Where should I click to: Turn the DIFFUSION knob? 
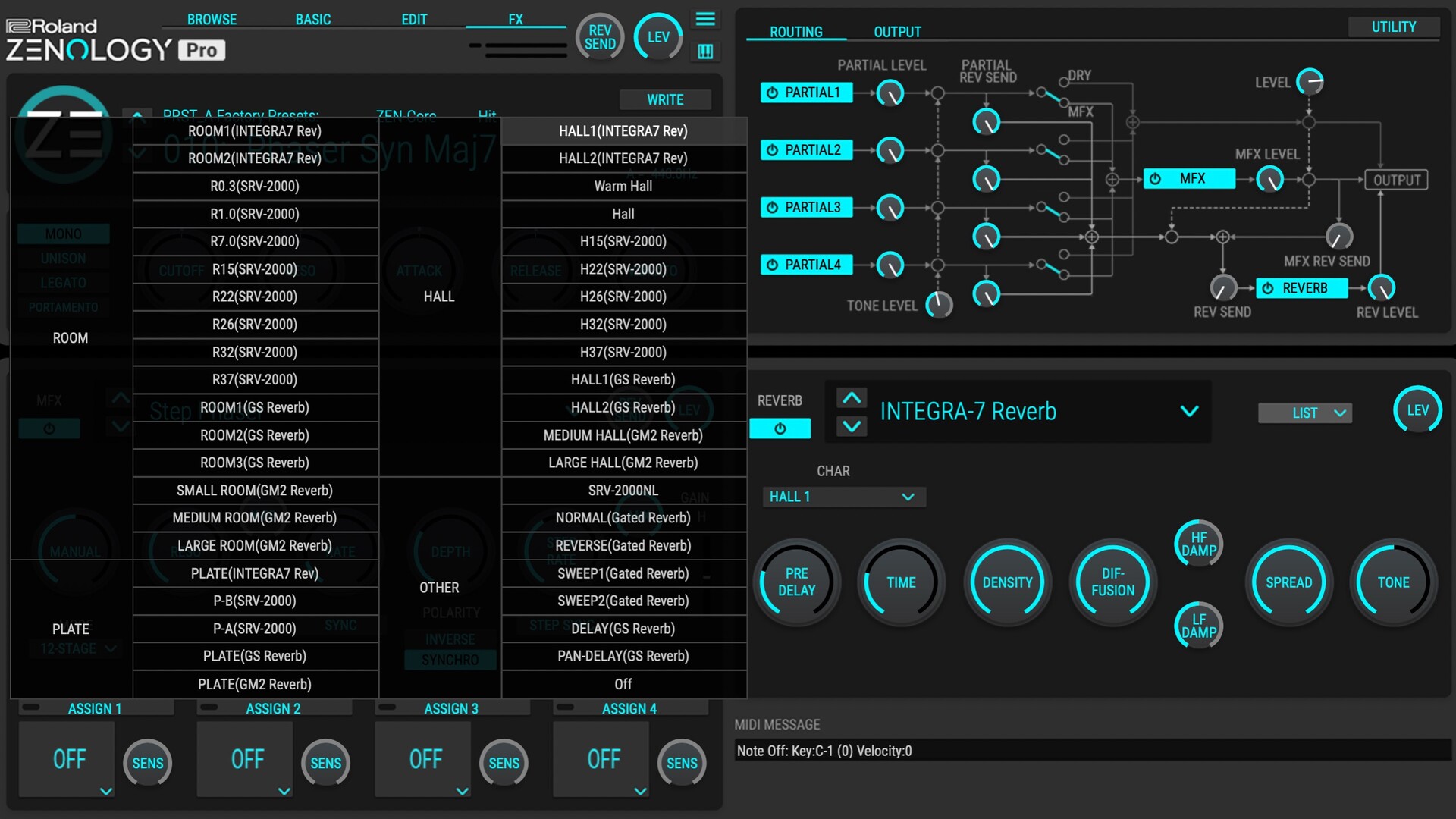pos(1112,582)
